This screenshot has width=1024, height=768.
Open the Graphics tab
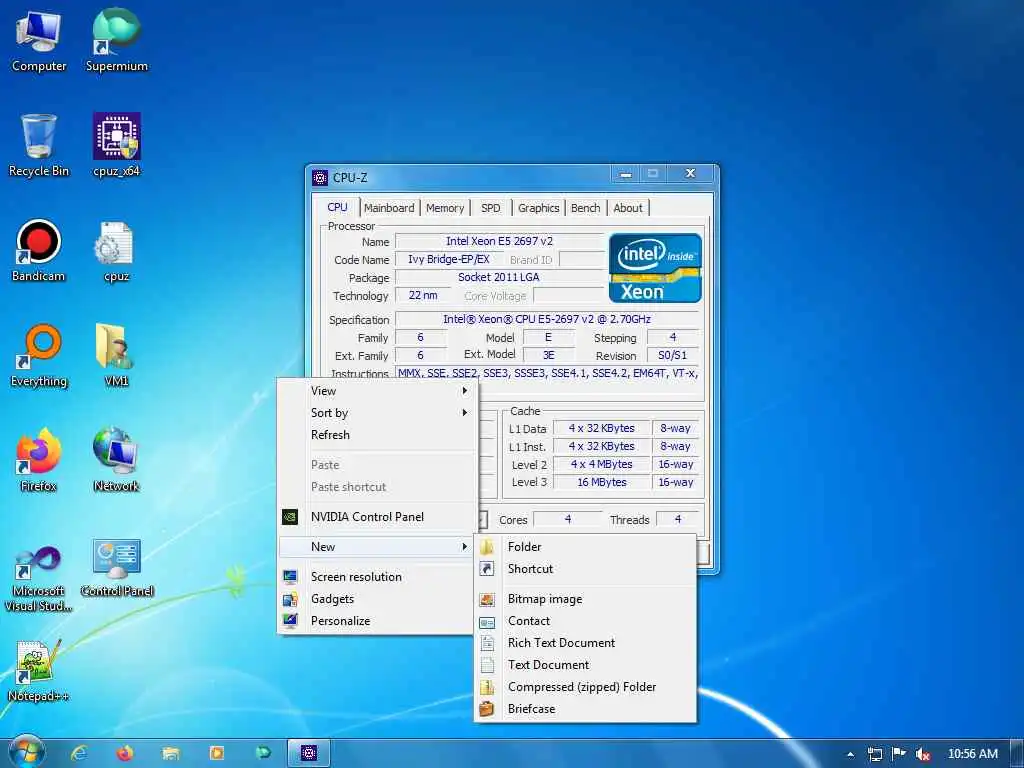[539, 208]
